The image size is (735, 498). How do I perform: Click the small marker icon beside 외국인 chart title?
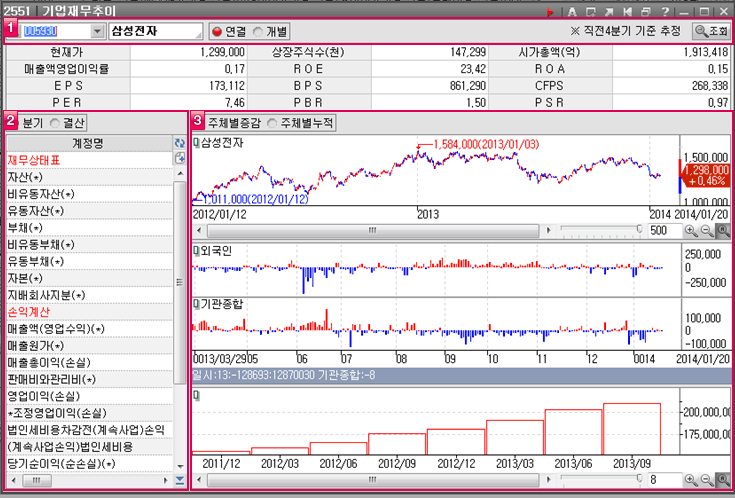point(196,251)
